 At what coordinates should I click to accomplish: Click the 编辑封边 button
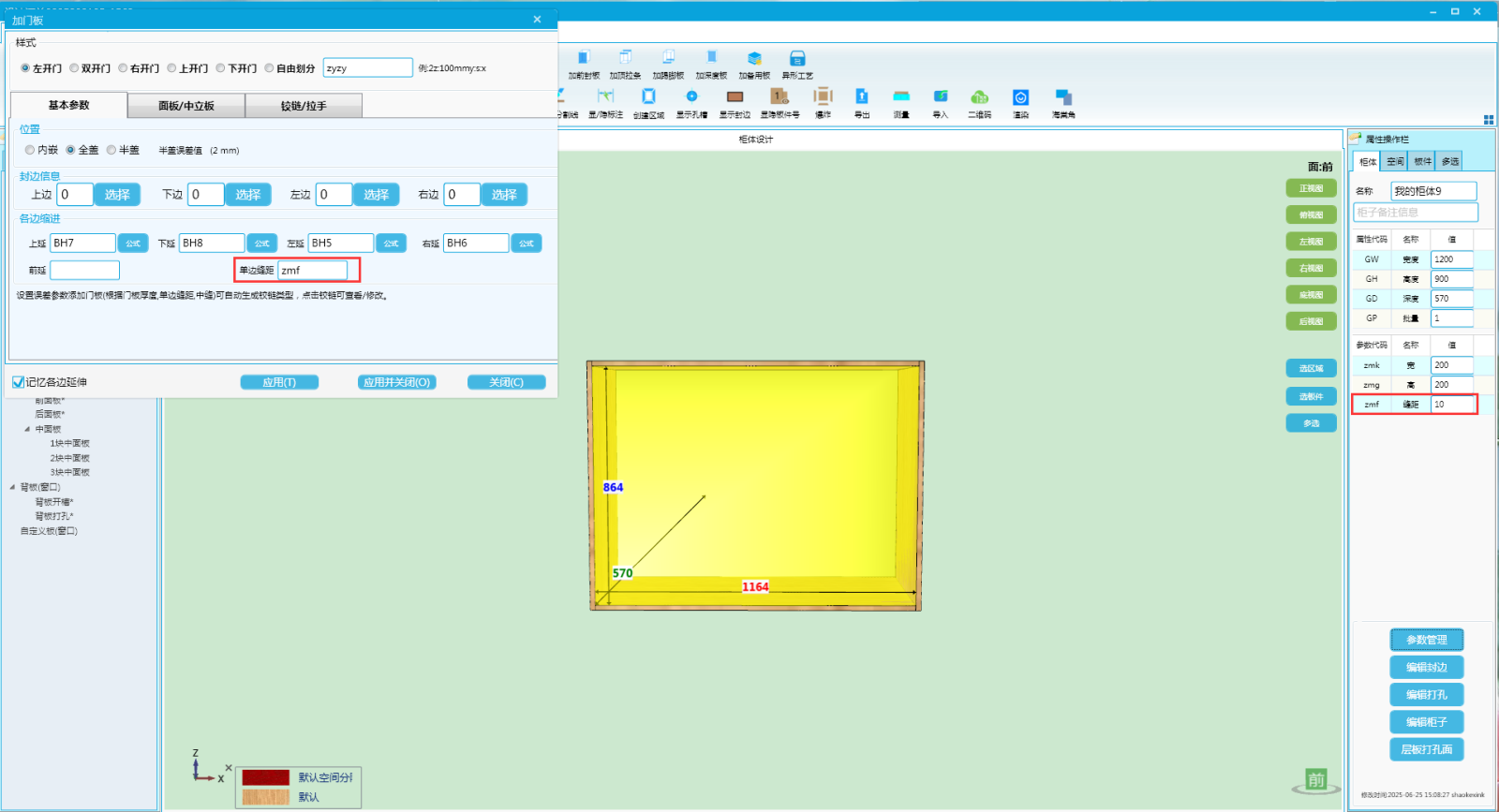pos(1426,668)
